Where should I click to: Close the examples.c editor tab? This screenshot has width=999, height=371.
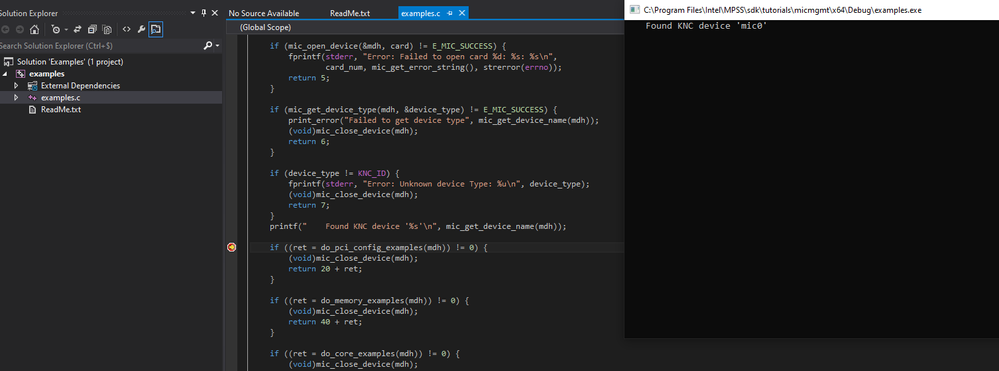[x=462, y=13]
